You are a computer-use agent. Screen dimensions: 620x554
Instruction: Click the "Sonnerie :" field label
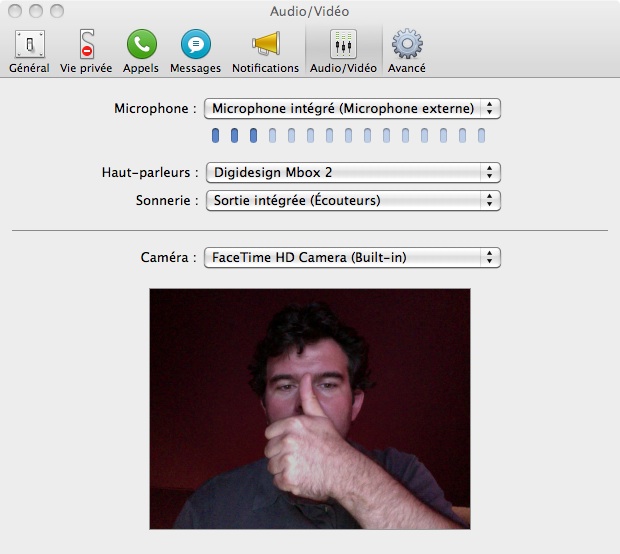pos(166,200)
